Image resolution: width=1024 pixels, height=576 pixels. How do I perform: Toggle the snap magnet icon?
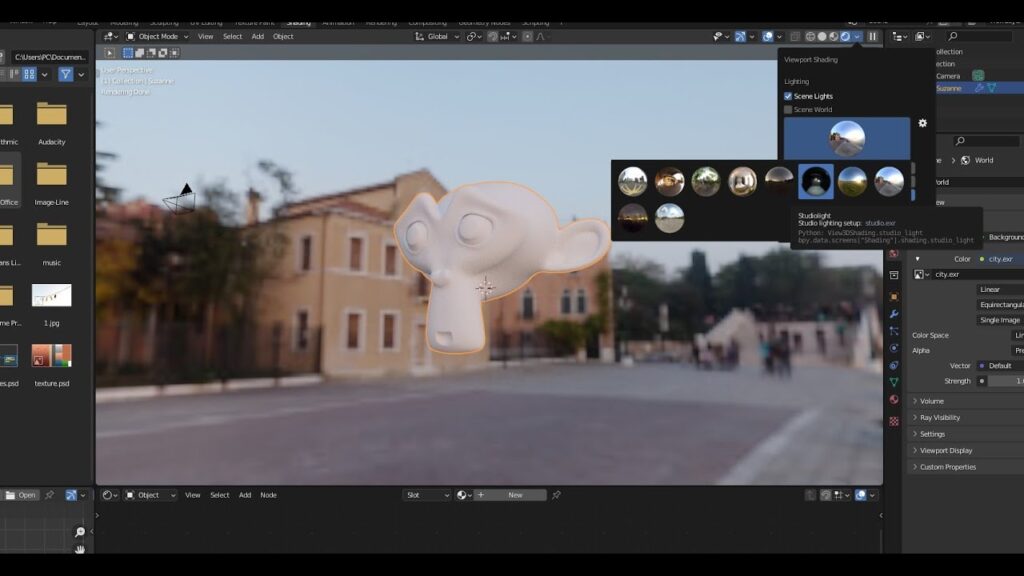pos(492,37)
